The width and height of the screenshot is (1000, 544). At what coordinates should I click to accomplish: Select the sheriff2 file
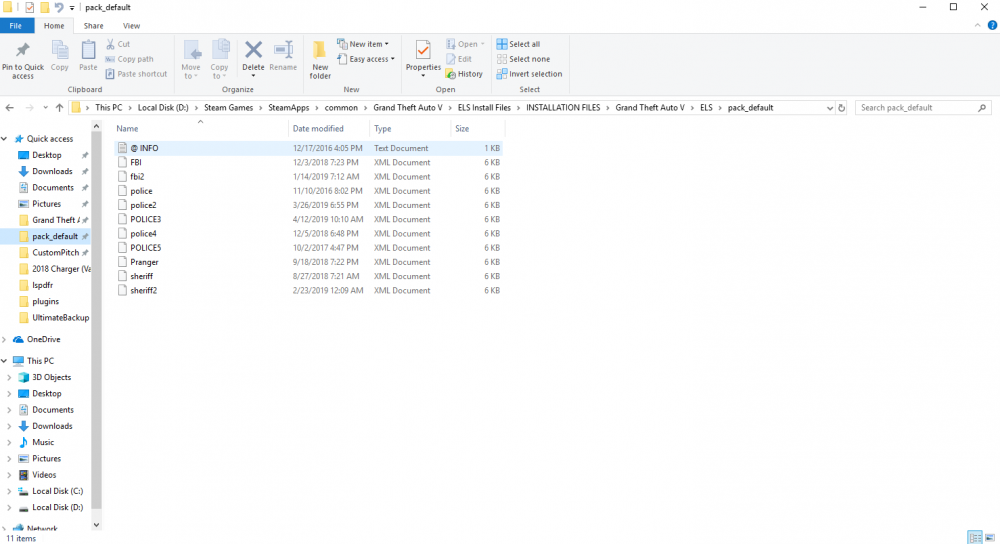(309, 290)
